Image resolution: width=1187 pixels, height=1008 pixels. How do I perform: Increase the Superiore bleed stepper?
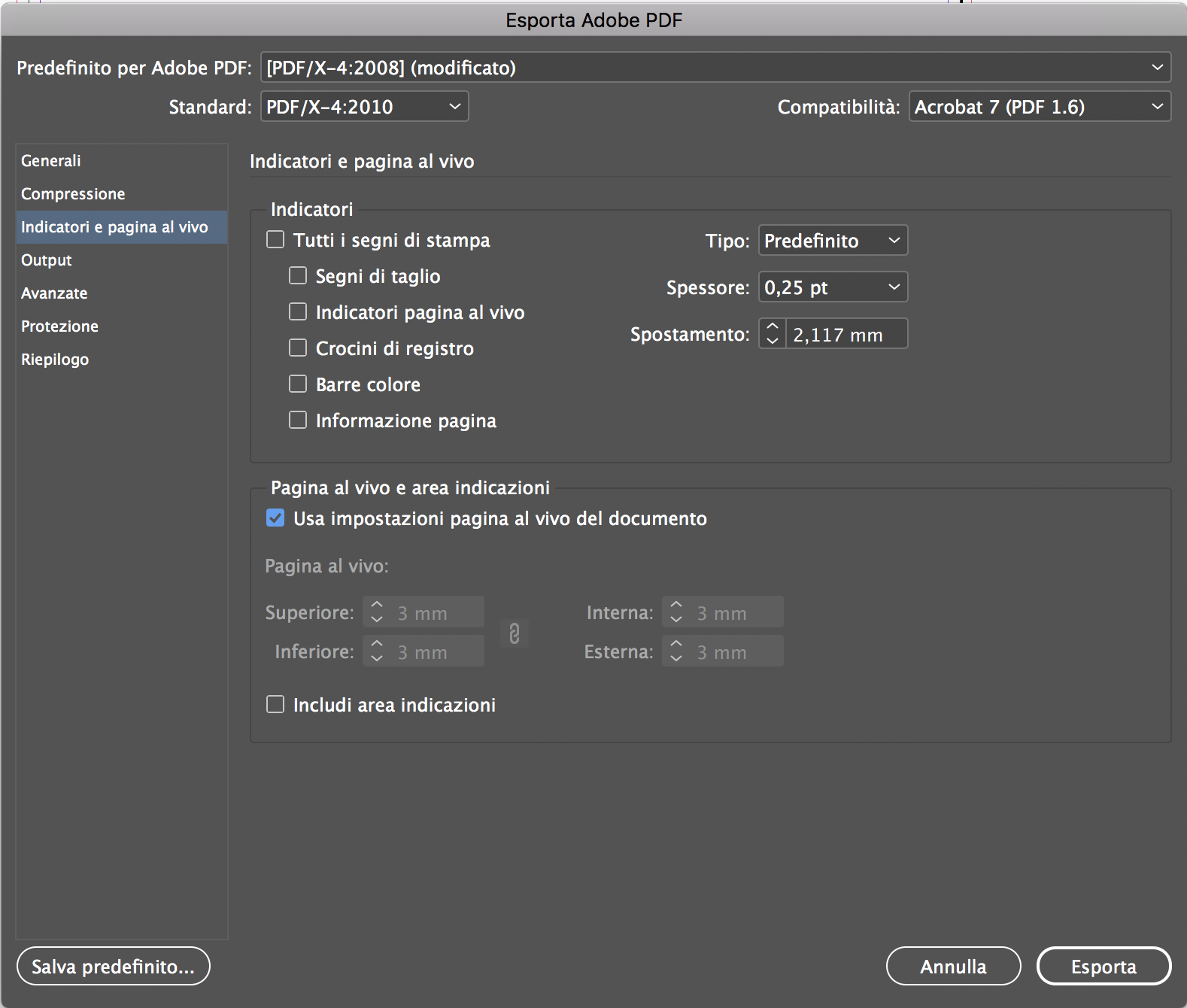[377, 604]
